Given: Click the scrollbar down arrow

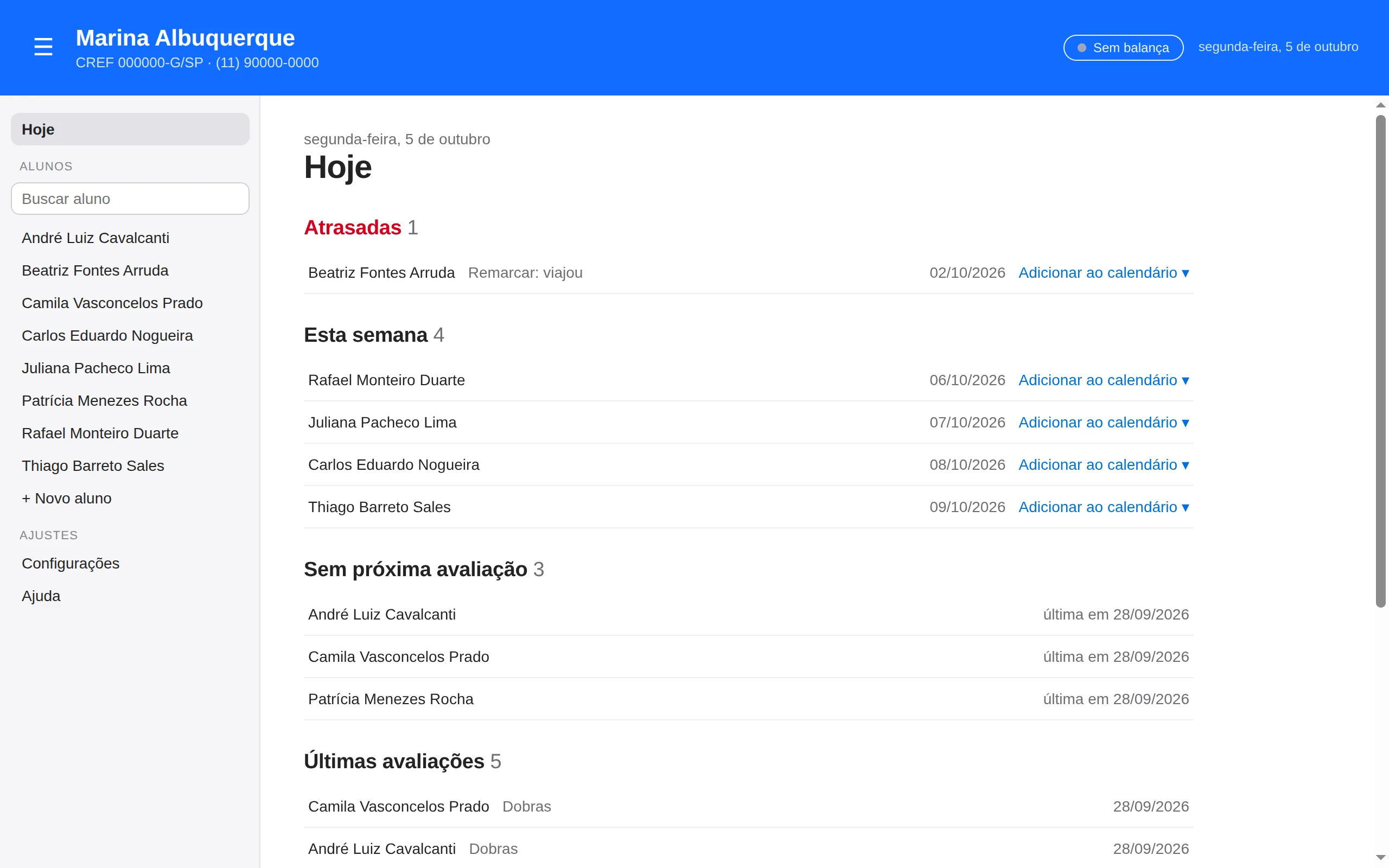Looking at the screenshot, I should [1380, 858].
